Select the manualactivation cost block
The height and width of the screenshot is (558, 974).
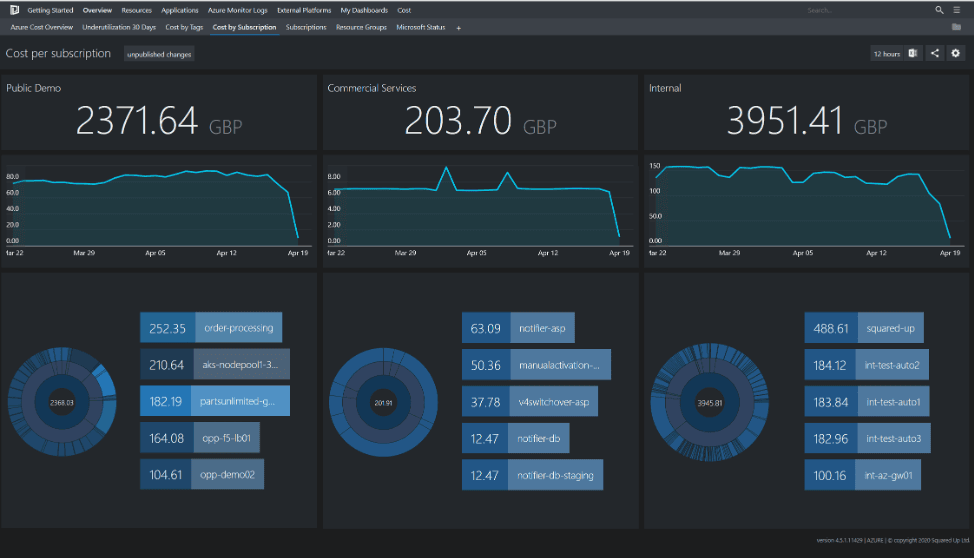pos(536,364)
